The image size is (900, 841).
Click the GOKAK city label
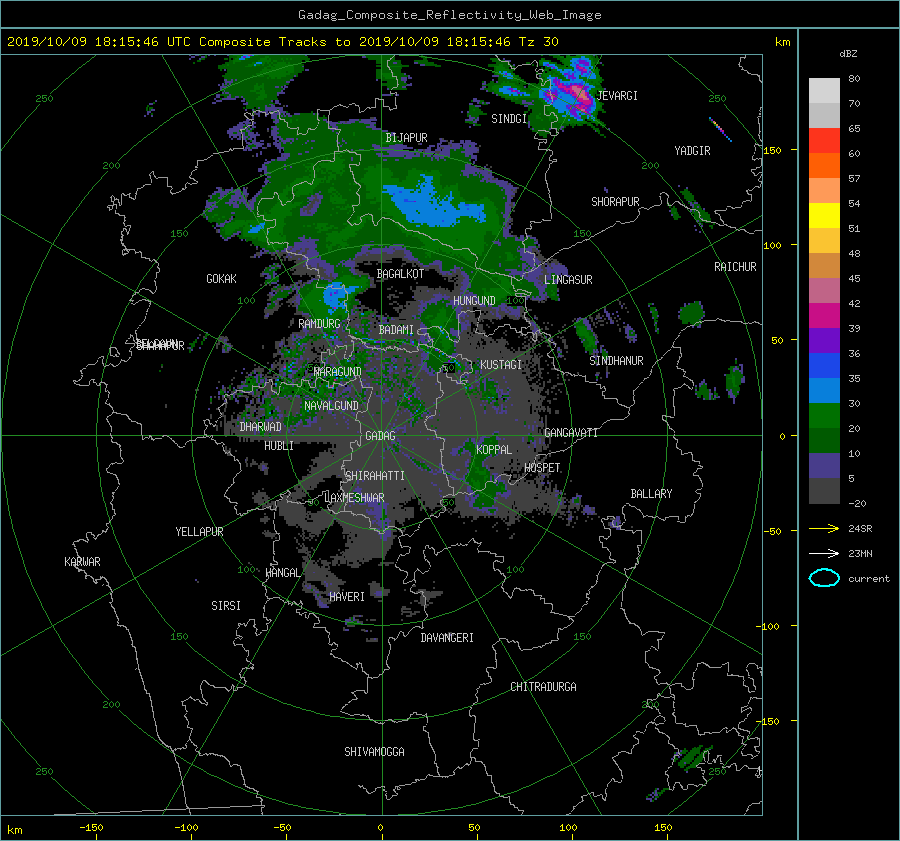coord(221,279)
